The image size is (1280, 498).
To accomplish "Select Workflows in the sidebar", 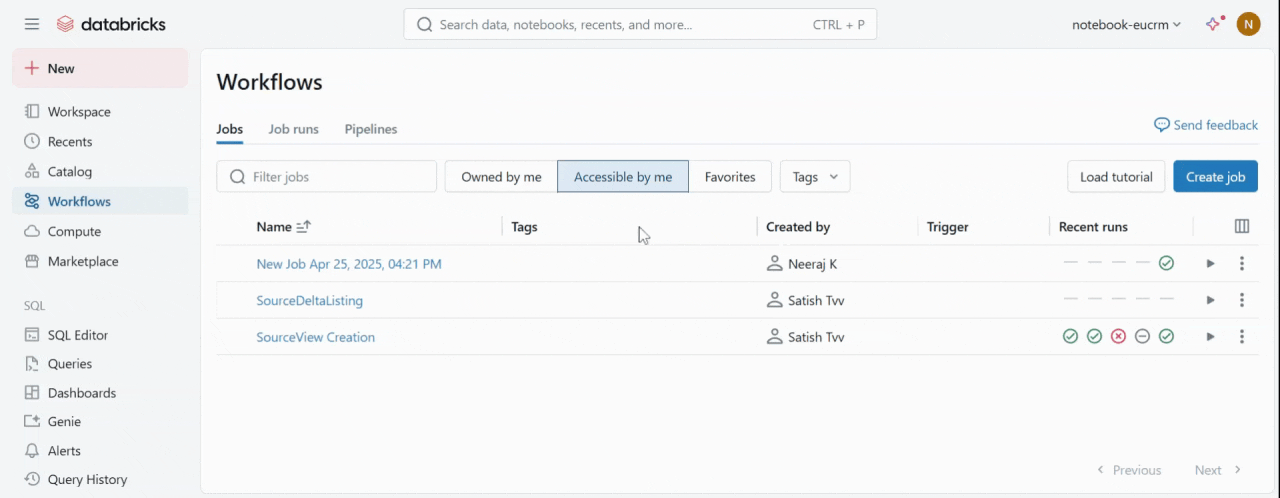I will click(100, 201).
